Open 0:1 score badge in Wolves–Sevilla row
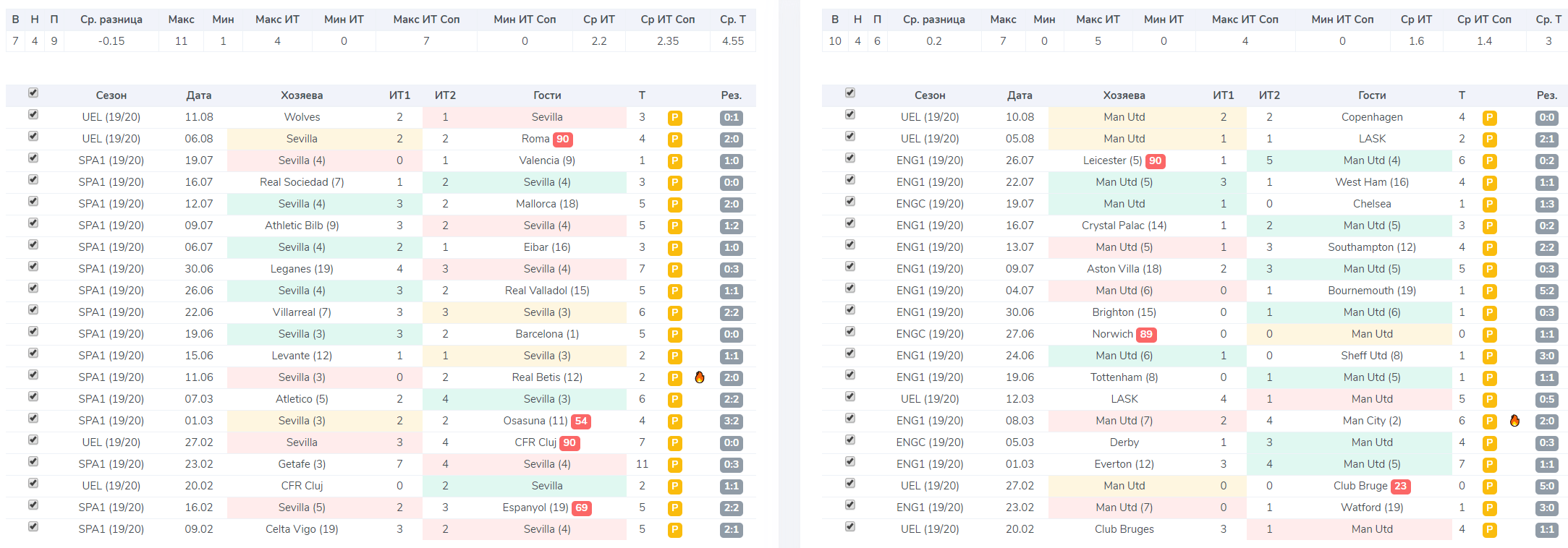The image size is (1568, 548). point(731,118)
